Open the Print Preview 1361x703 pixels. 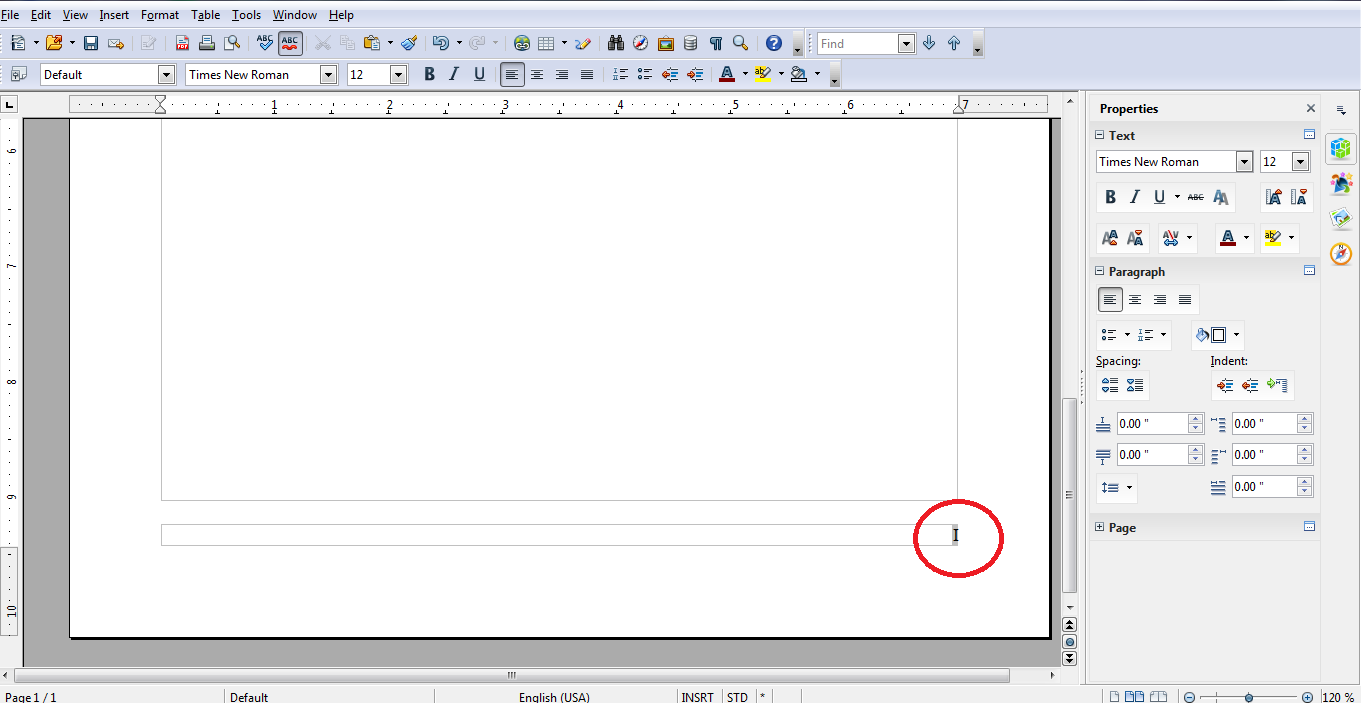[232, 43]
